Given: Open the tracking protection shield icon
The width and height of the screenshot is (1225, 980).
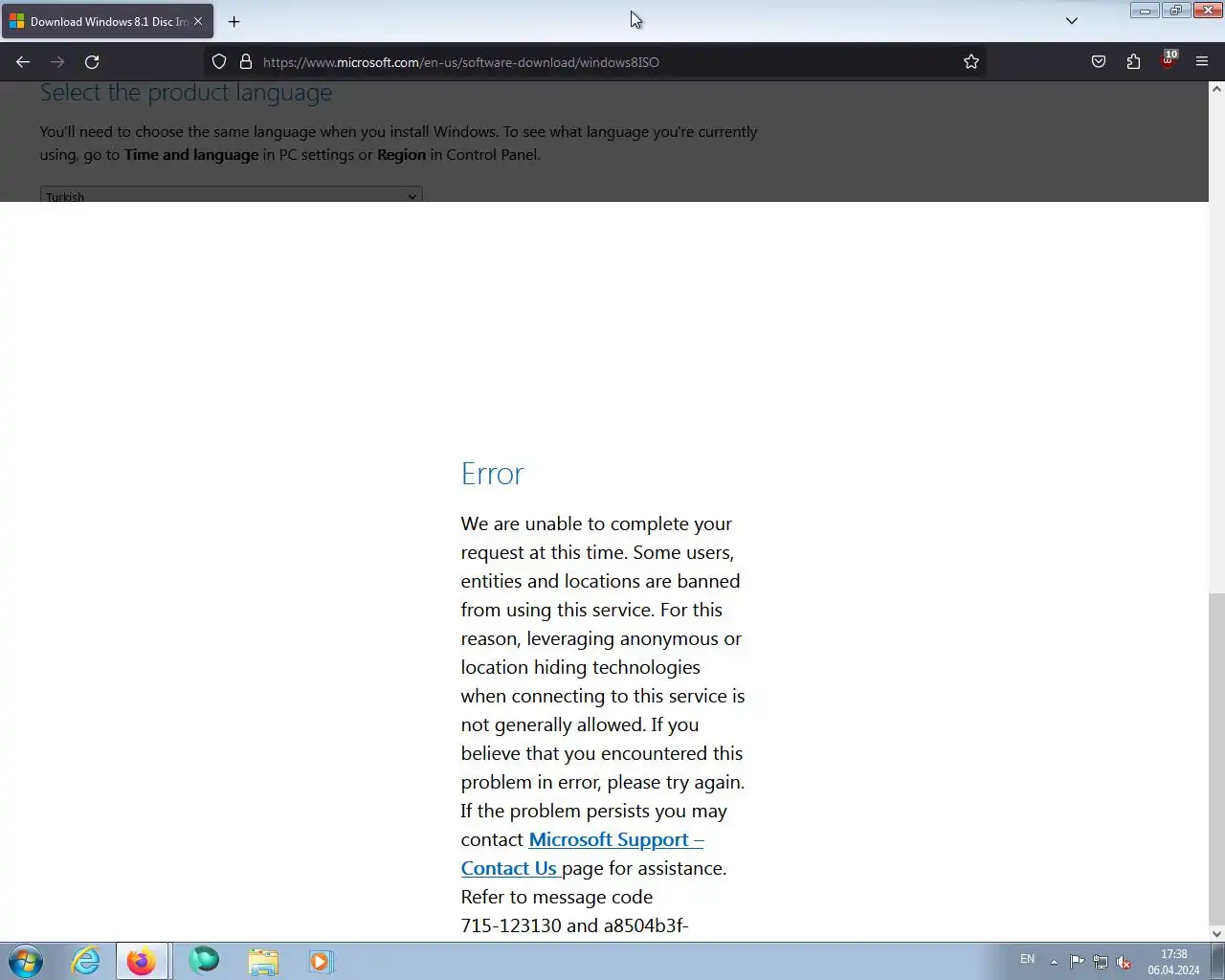Looking at the screenshot, I should [x=219, y=62].
